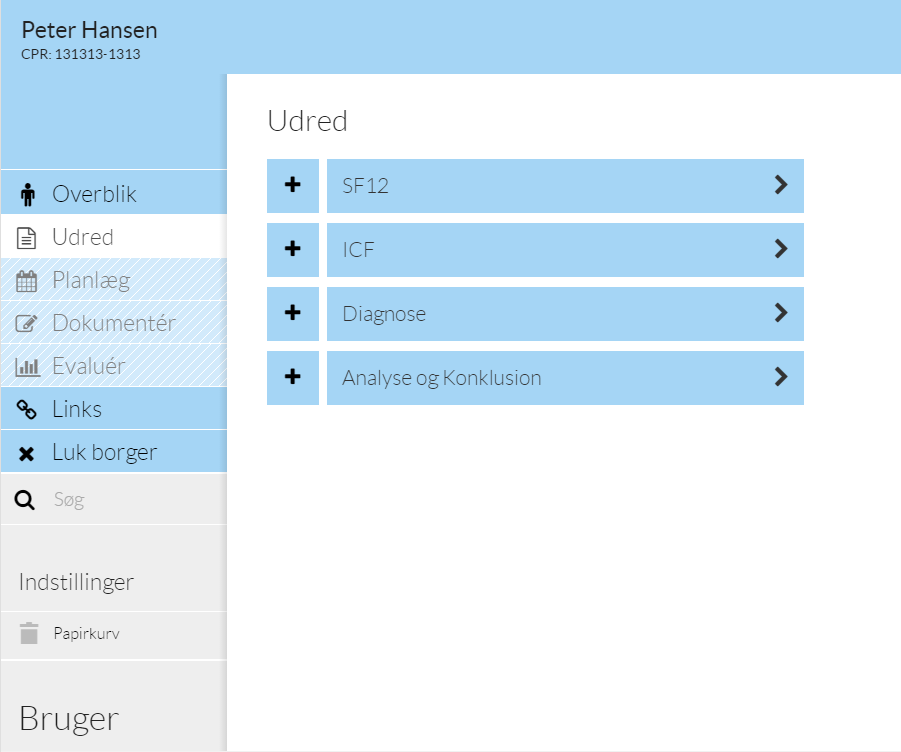Open the Overblik menu item
The image size is (901, 752).
95,194
